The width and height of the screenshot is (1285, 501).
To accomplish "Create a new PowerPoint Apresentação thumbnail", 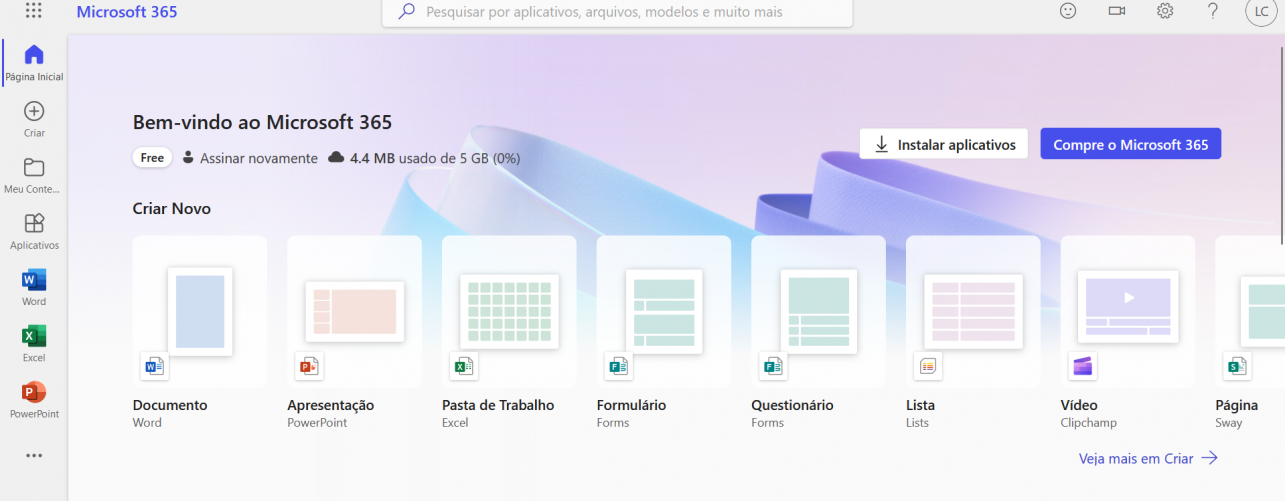I will 354,312.
